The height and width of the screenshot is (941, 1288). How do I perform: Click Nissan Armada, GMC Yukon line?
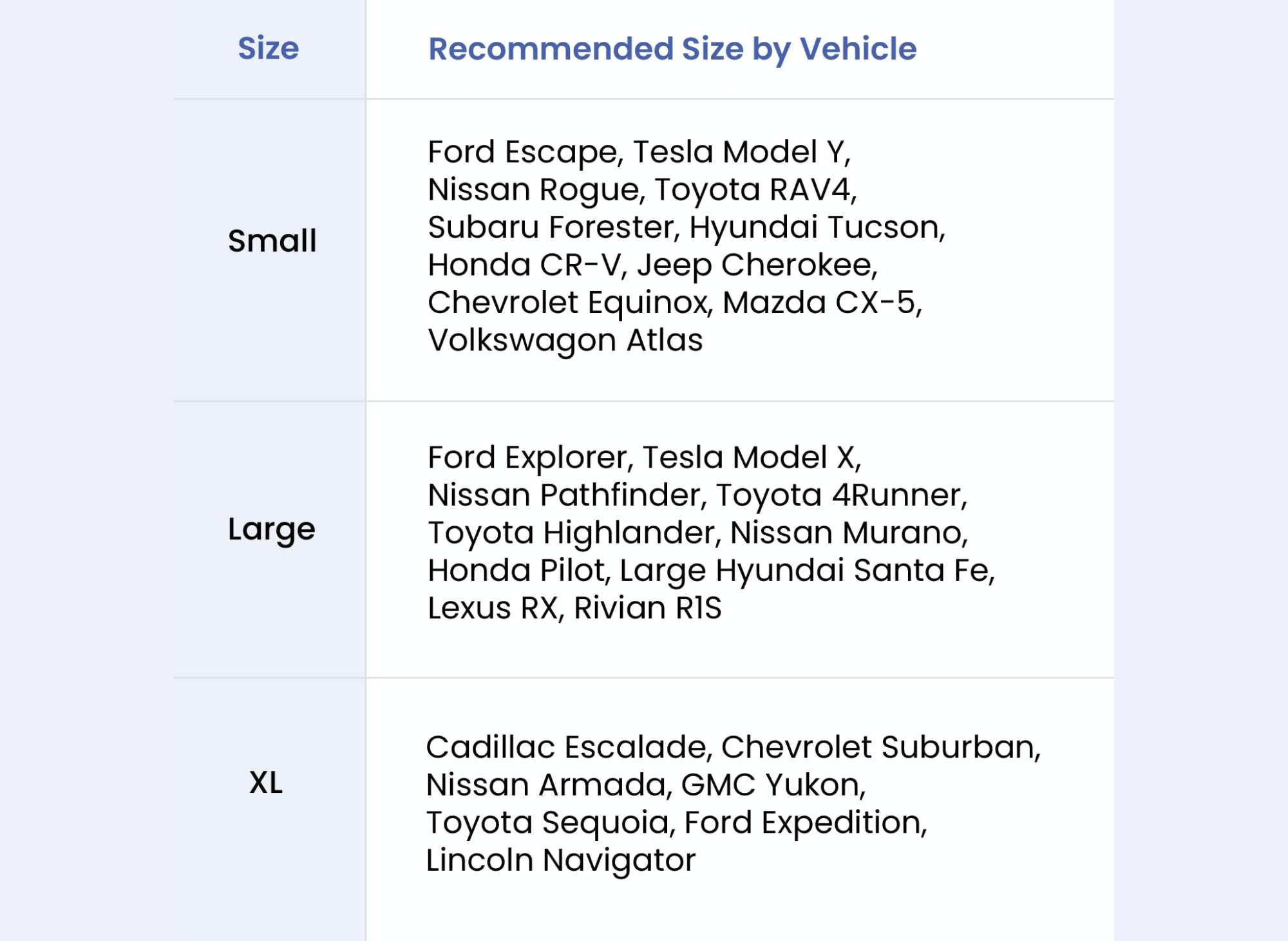[646, 786]
